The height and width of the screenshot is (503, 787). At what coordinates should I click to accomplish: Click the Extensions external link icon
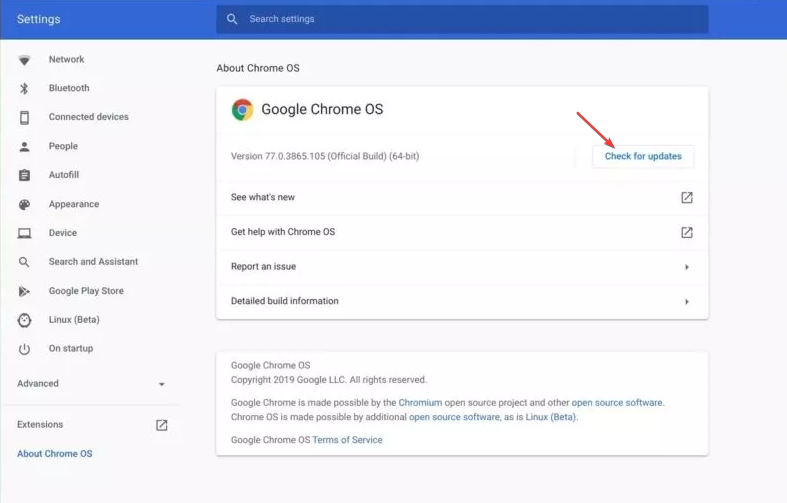162,425
